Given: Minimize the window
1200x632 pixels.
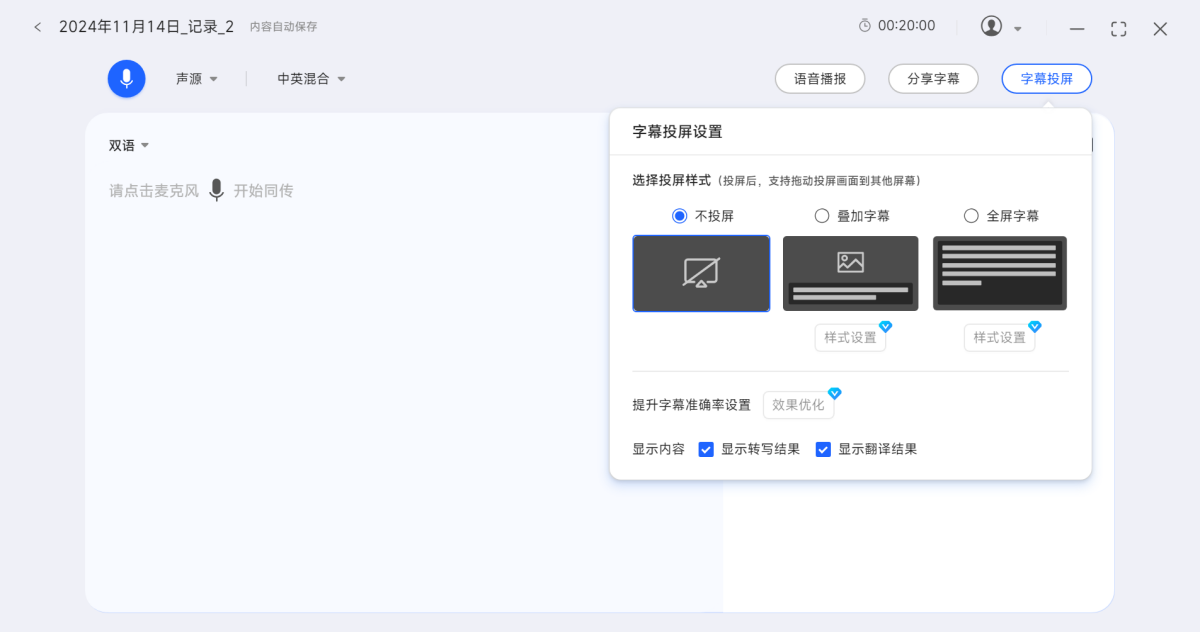Looking at the screenshot, I should click(x=1077, y=29).
